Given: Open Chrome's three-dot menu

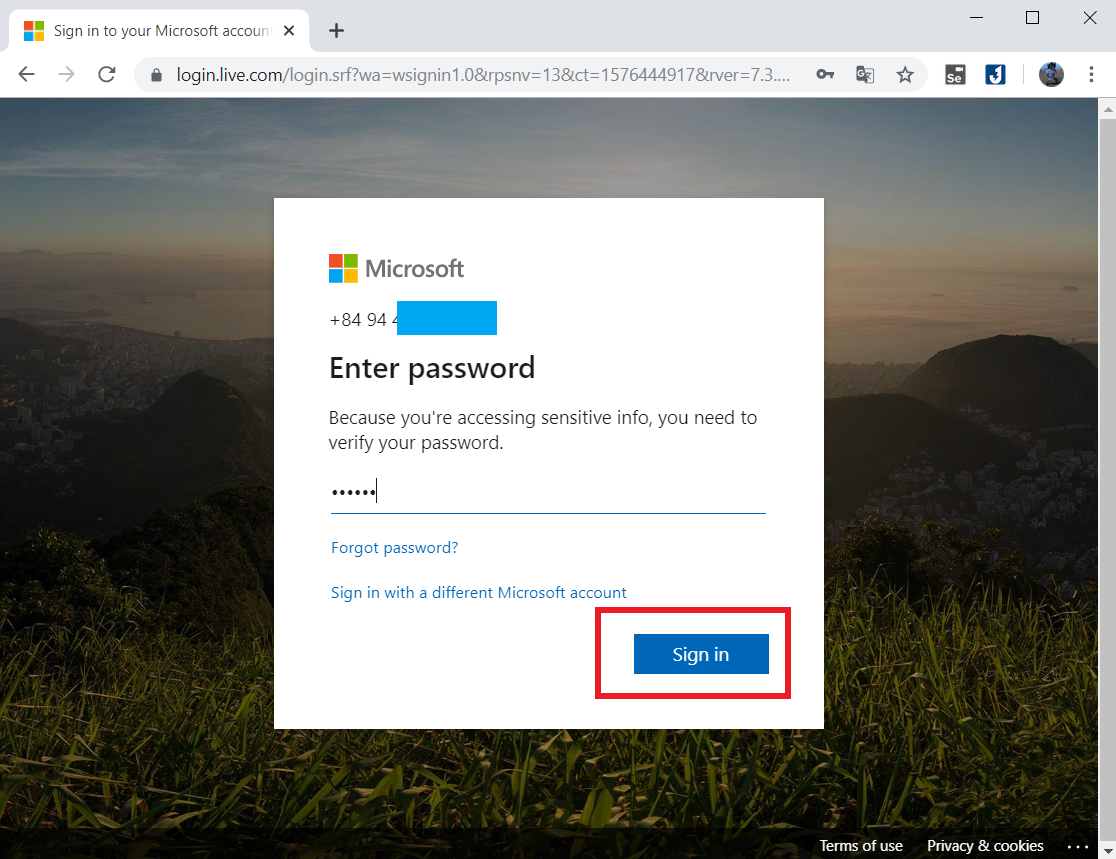Looking at the screenshot, I should [1091, 74].
